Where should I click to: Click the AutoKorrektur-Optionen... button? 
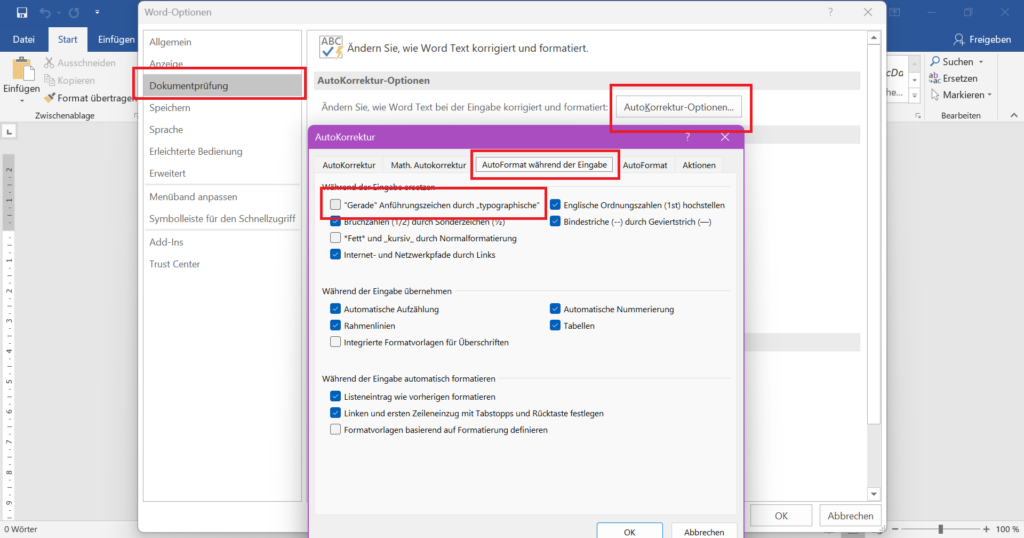pos(679,106)
